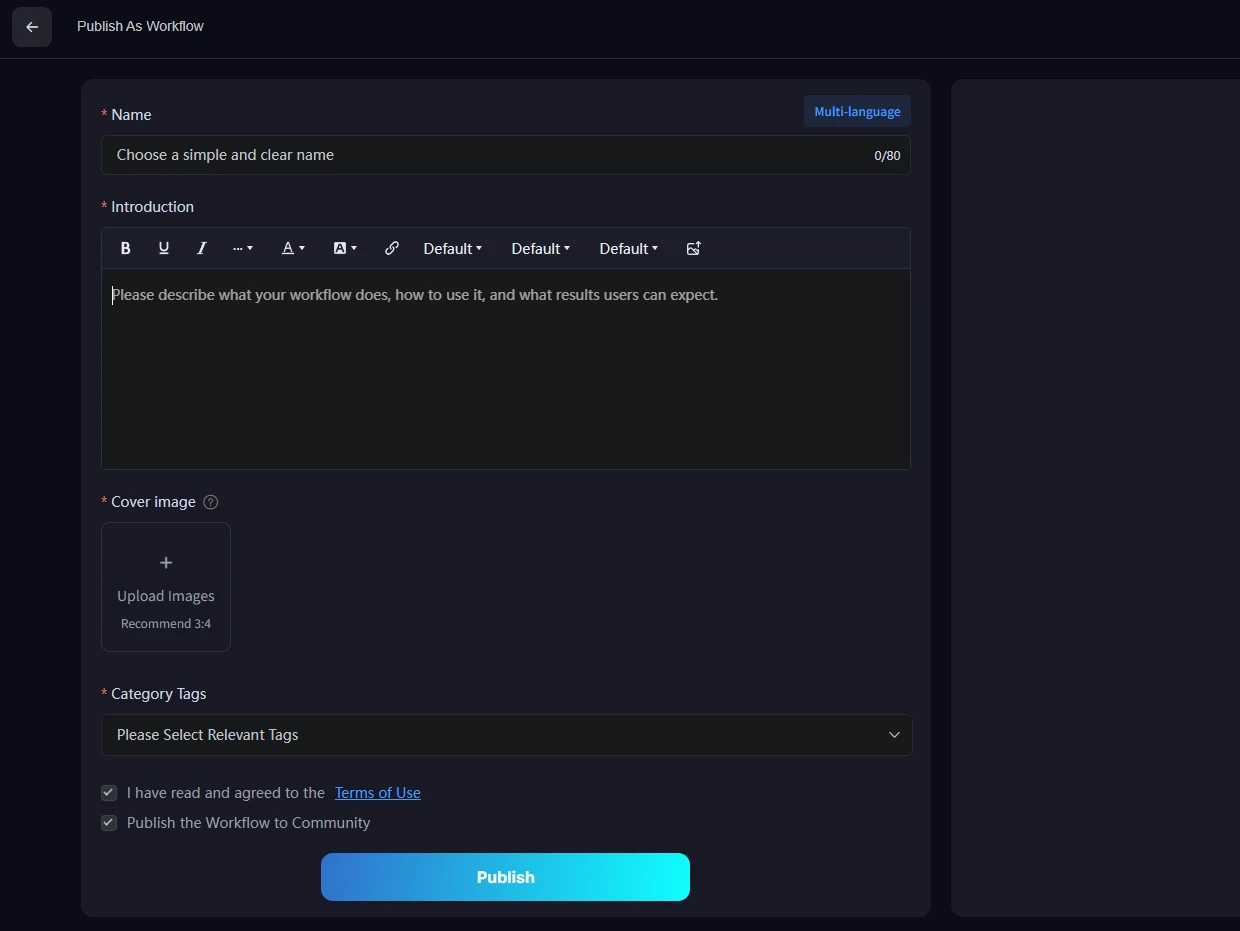This screenshot has width=1240, height=931.
Task: Click the insert image icon in toolbar
Action: coord(694,248)
